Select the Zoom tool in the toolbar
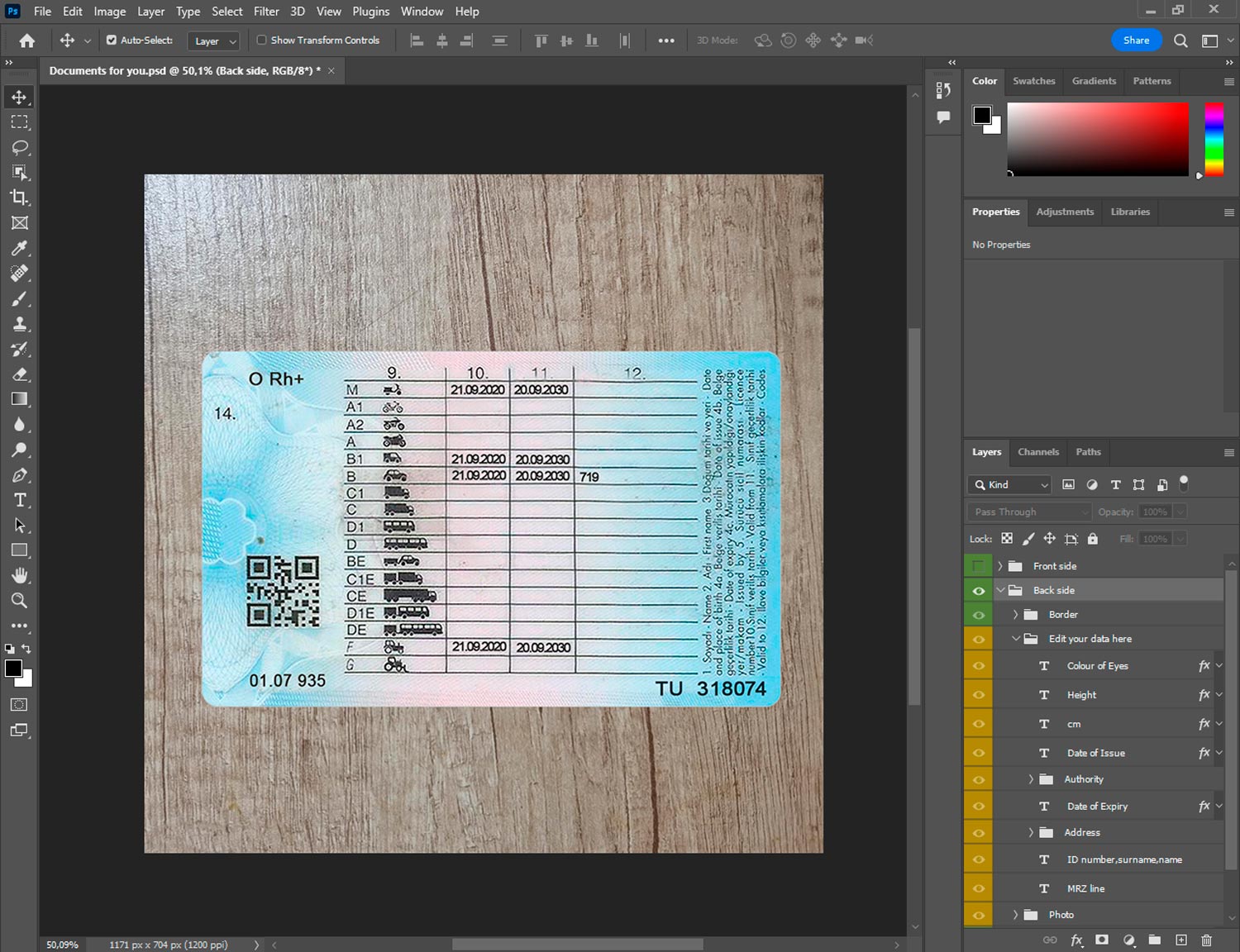The height and width of the screenshot is (952, 1240). point(20,601)
